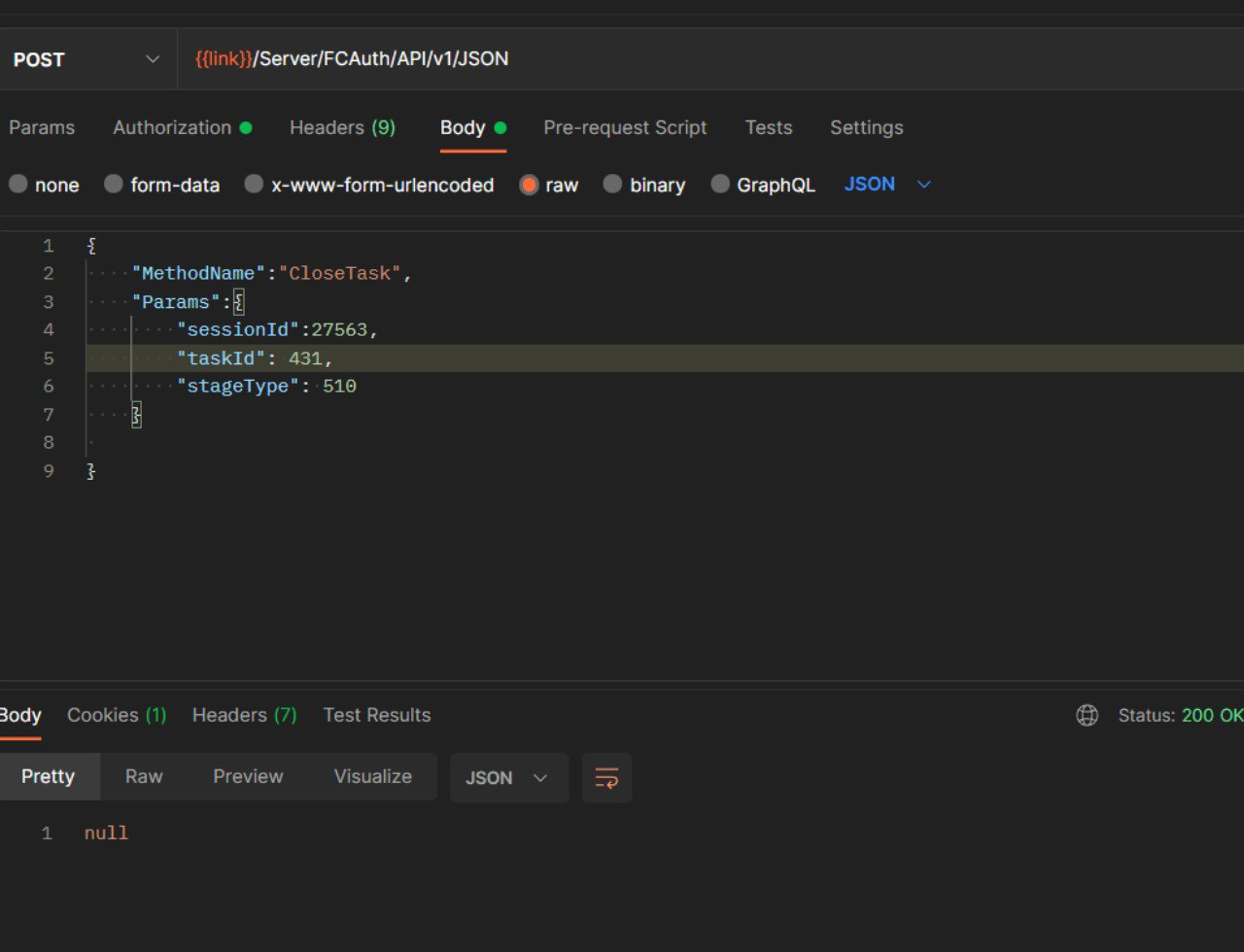Image resolution: width=1244 pixels, height=952 pixels.
Task: Open the Test Results tab
Action: 377,715
